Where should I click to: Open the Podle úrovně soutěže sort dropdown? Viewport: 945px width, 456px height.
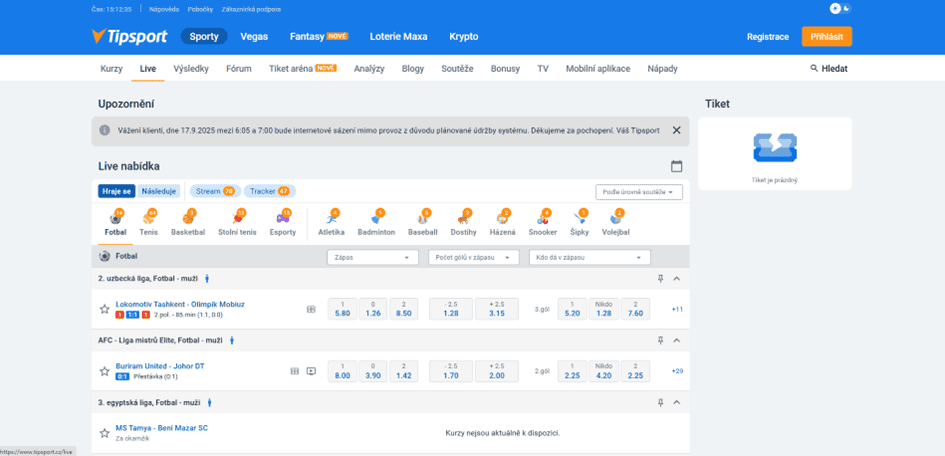coord(639,192)
